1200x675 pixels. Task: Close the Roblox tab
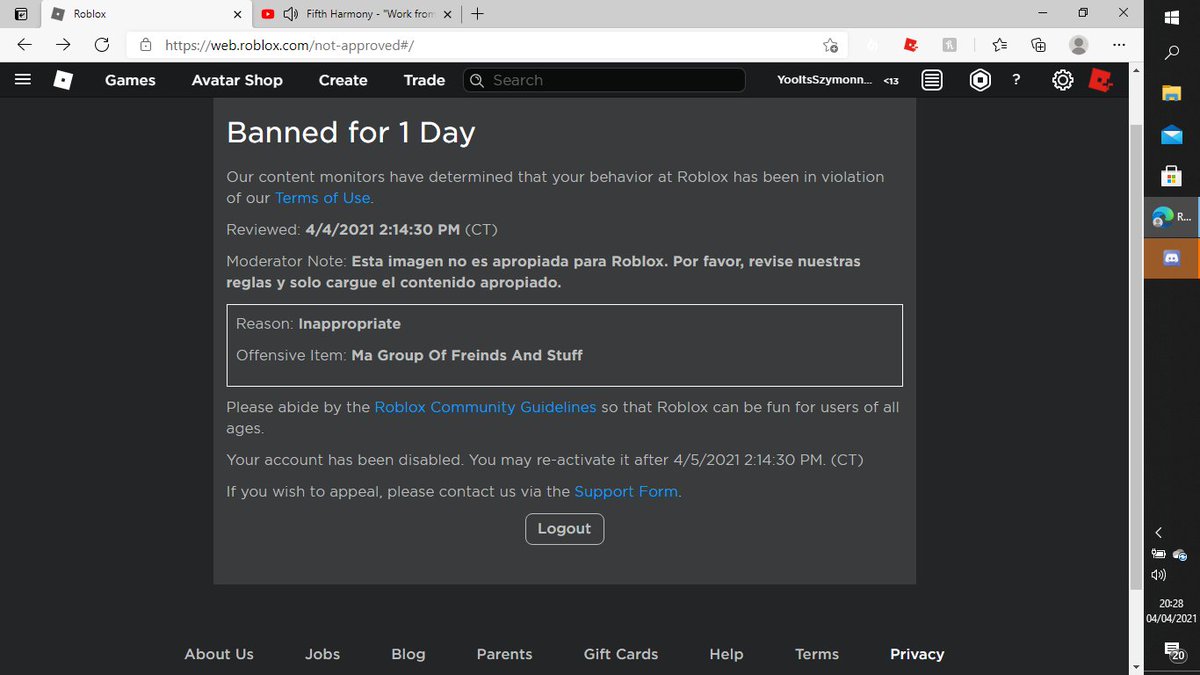click(x=237, y=15)
